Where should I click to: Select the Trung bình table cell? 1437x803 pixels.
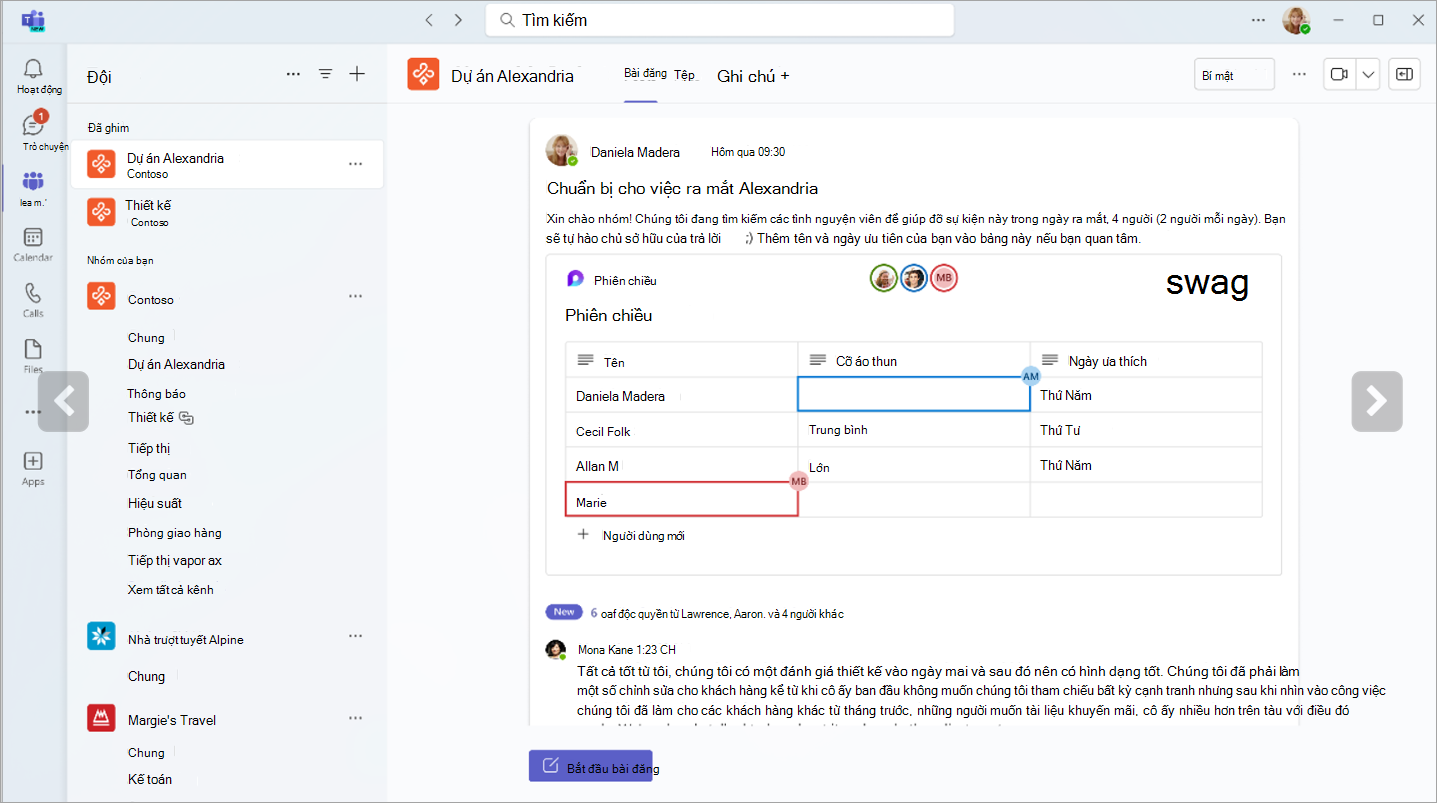(x=914, y=430)
